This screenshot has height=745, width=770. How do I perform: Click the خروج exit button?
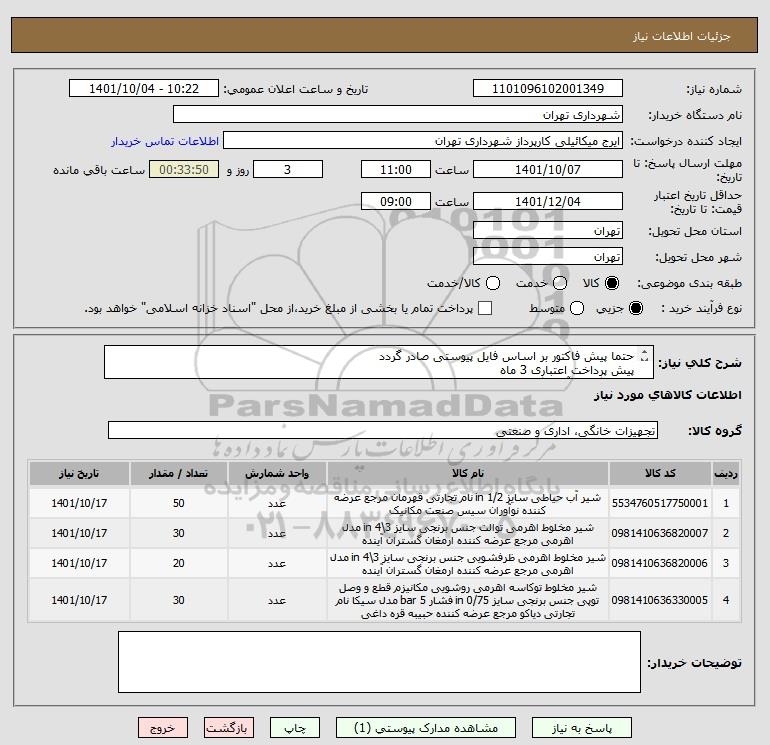[163, 728]
